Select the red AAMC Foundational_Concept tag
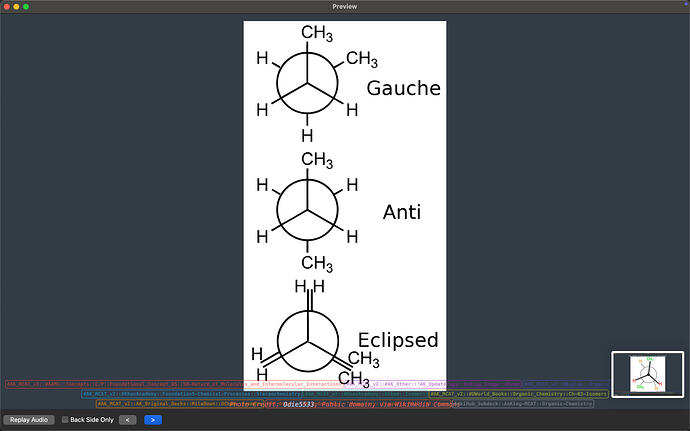The height and width of the screenshot is (431, 690). [175, 384]
